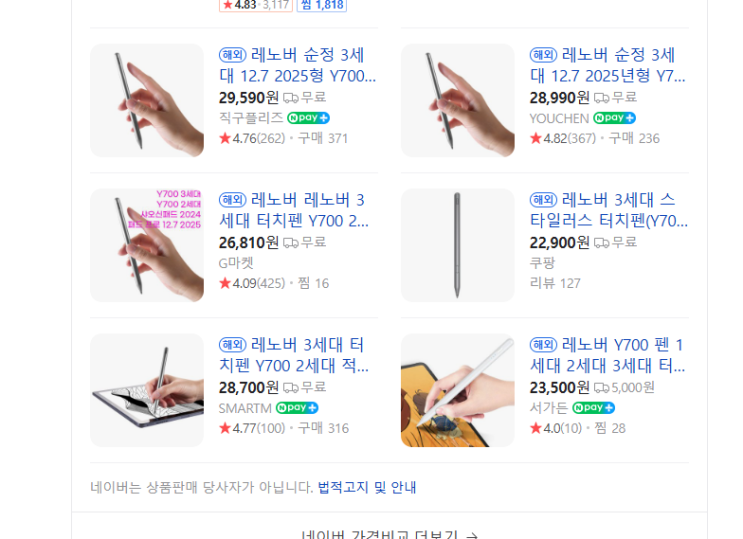Click star rating icon showing 4.09
Image resolution: width=743 pixels, height=539 pixels.
tap(225, 283)
